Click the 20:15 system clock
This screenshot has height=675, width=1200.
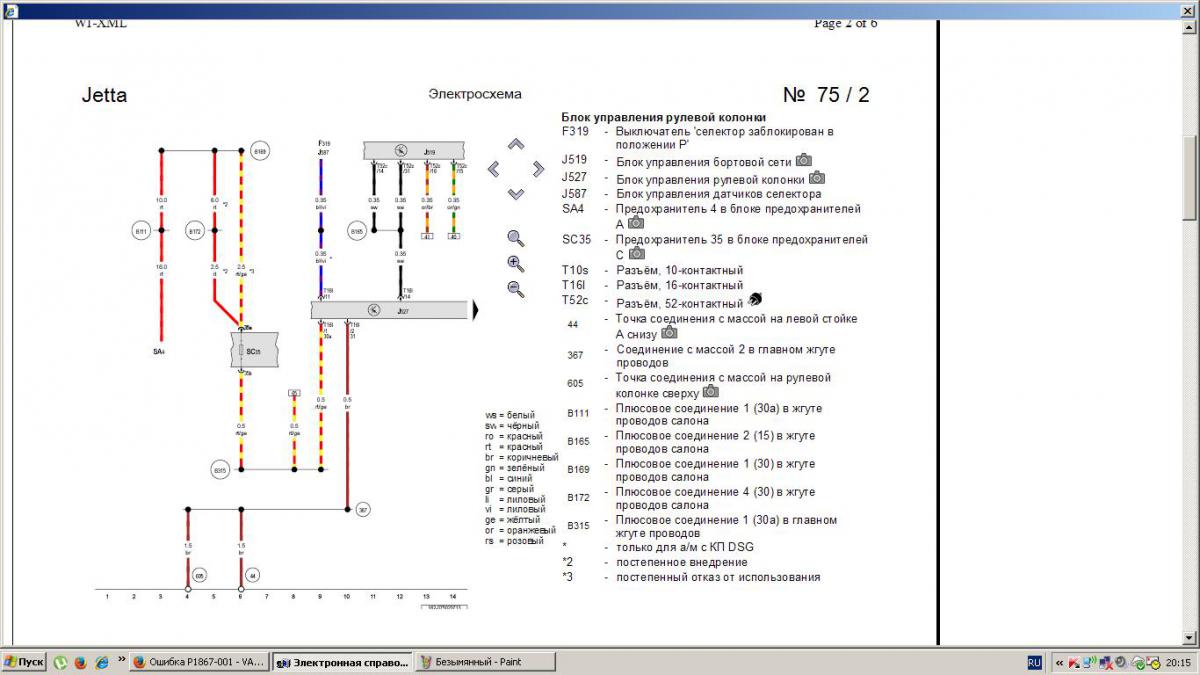click(1177, 662)
